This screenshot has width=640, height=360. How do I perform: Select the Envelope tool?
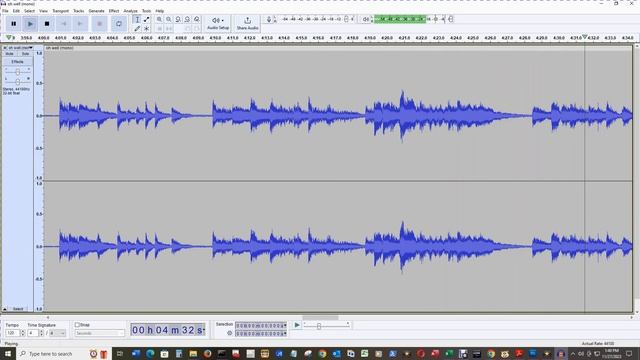(147, 19)
